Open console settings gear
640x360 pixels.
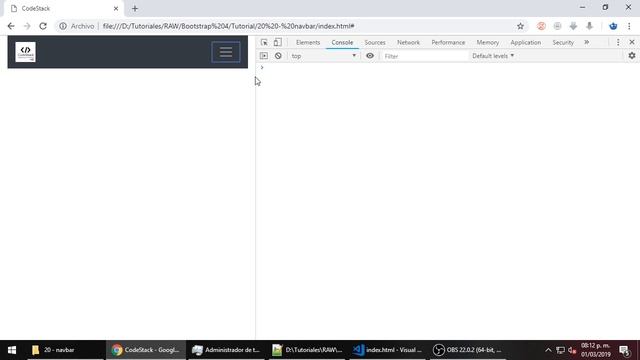tap(632, 56)
